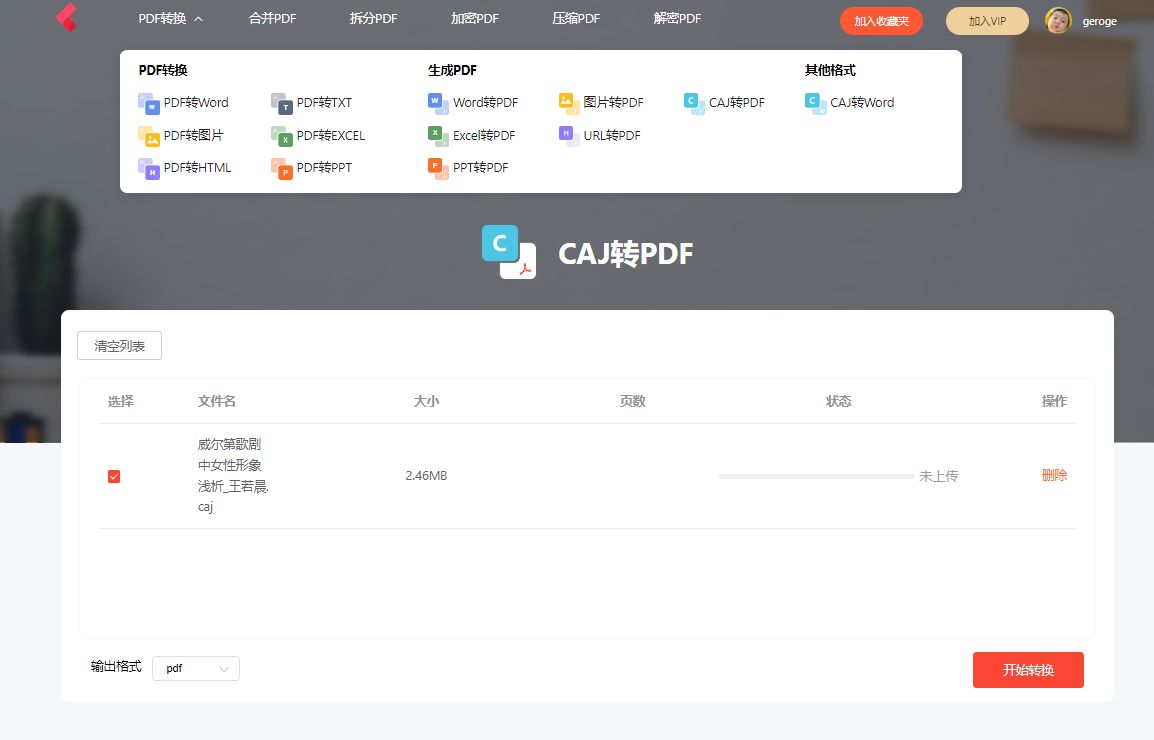Click the PDF转TXT icon
Screen dimensions: 1154x740
(282, 103)
